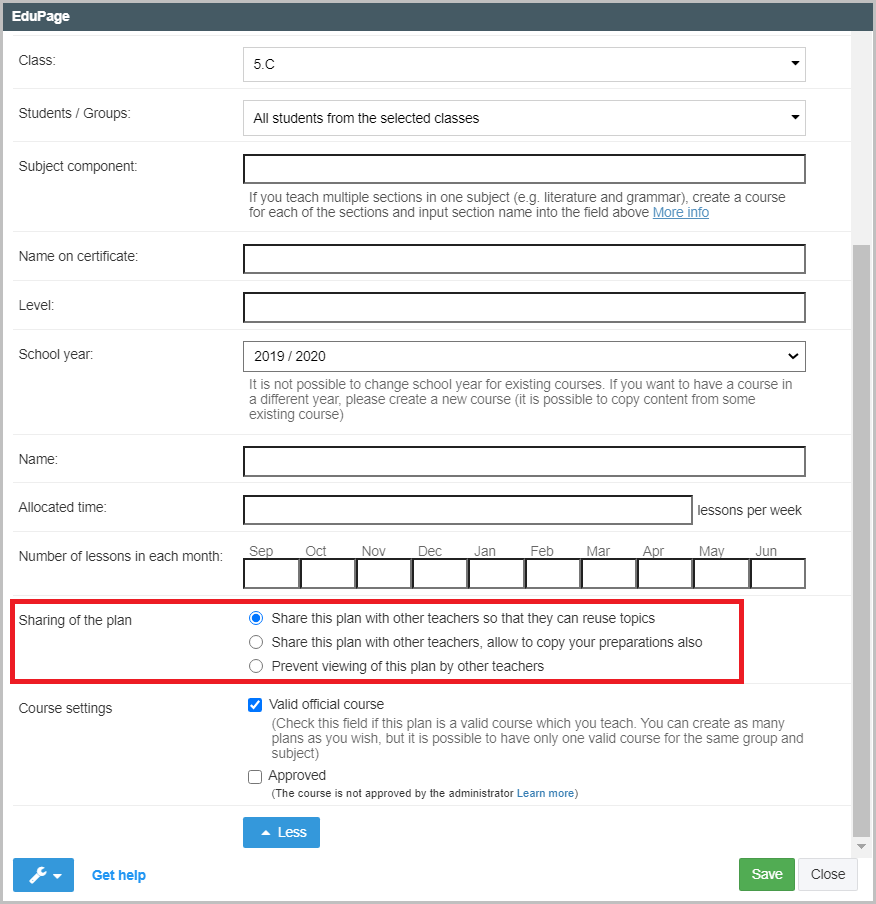
Task: Select Prevent viewing of this plan option
Action: coord(256,666)
